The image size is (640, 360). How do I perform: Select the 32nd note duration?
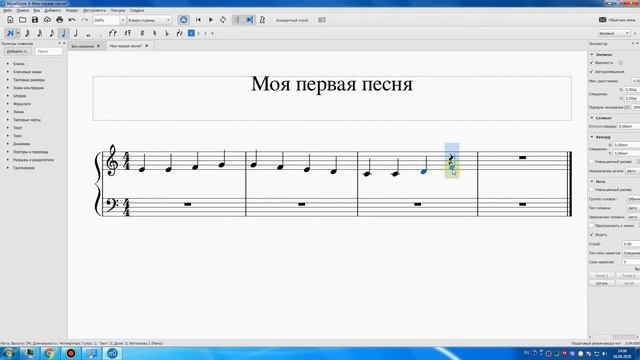tap(27, 33)
